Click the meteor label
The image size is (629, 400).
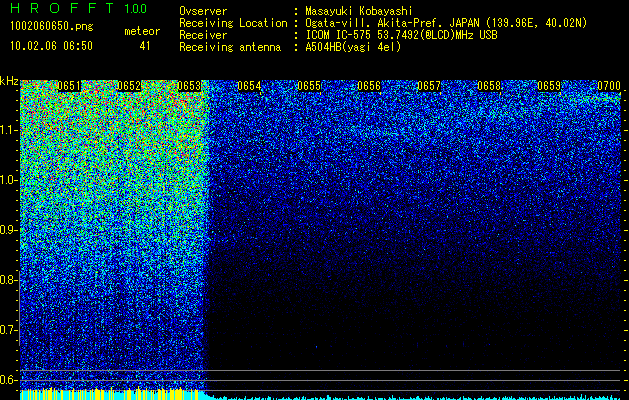(x=142, y=31)
